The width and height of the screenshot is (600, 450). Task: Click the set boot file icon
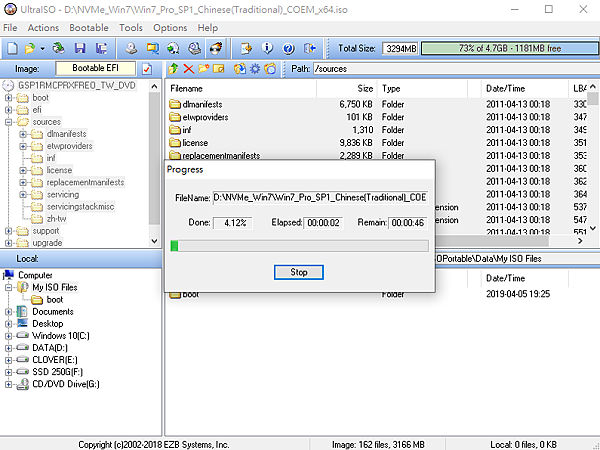270,69
